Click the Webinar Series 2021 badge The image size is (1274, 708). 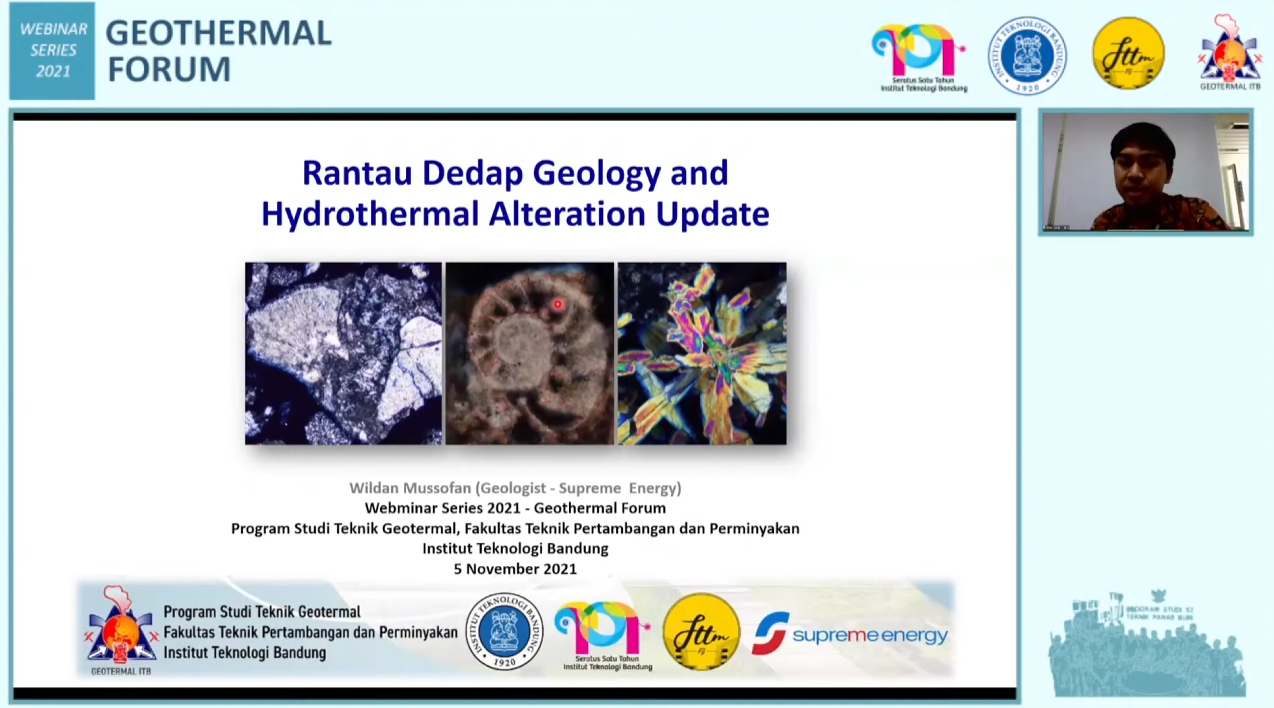[x=52, y=50]
